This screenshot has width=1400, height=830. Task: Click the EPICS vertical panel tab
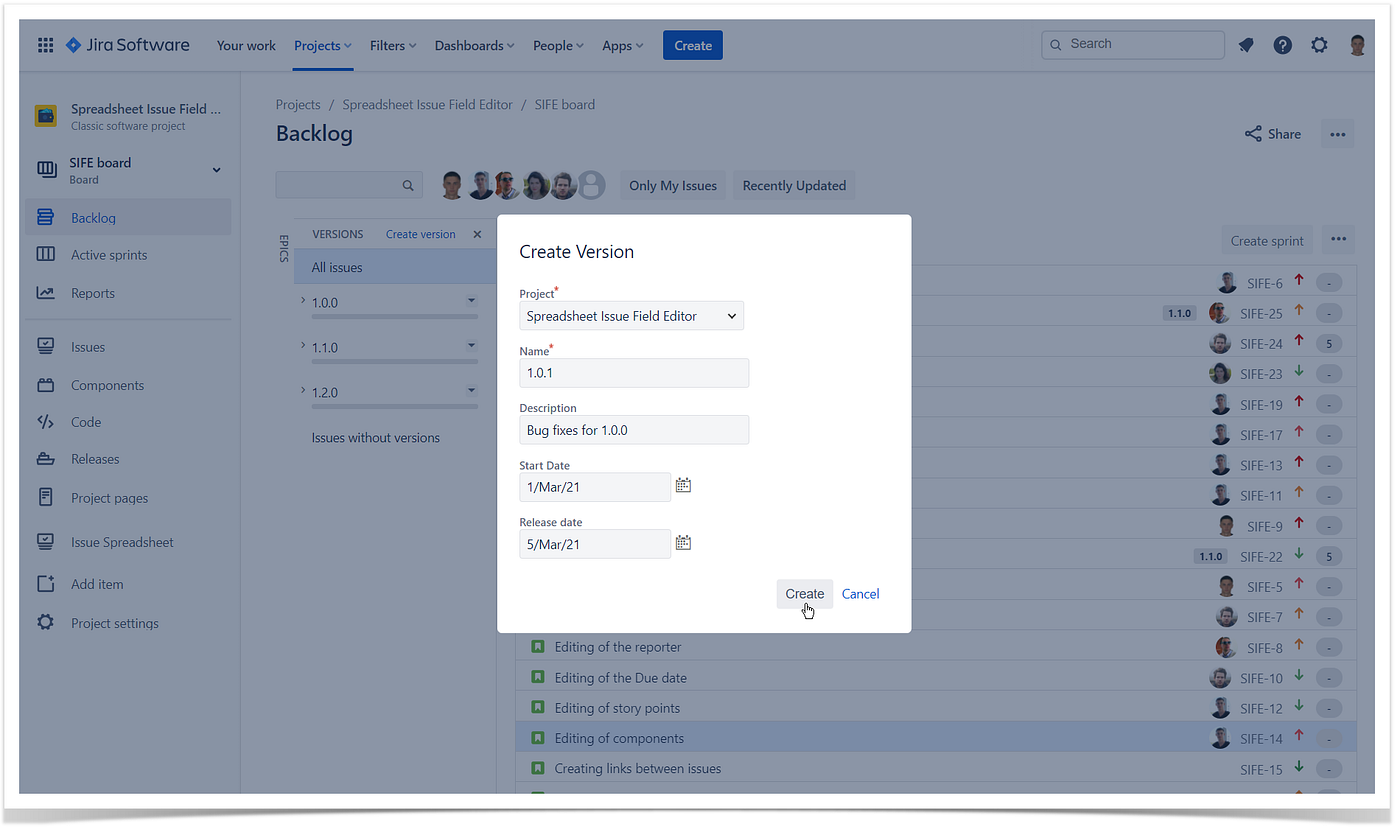(x=283, y=249)
